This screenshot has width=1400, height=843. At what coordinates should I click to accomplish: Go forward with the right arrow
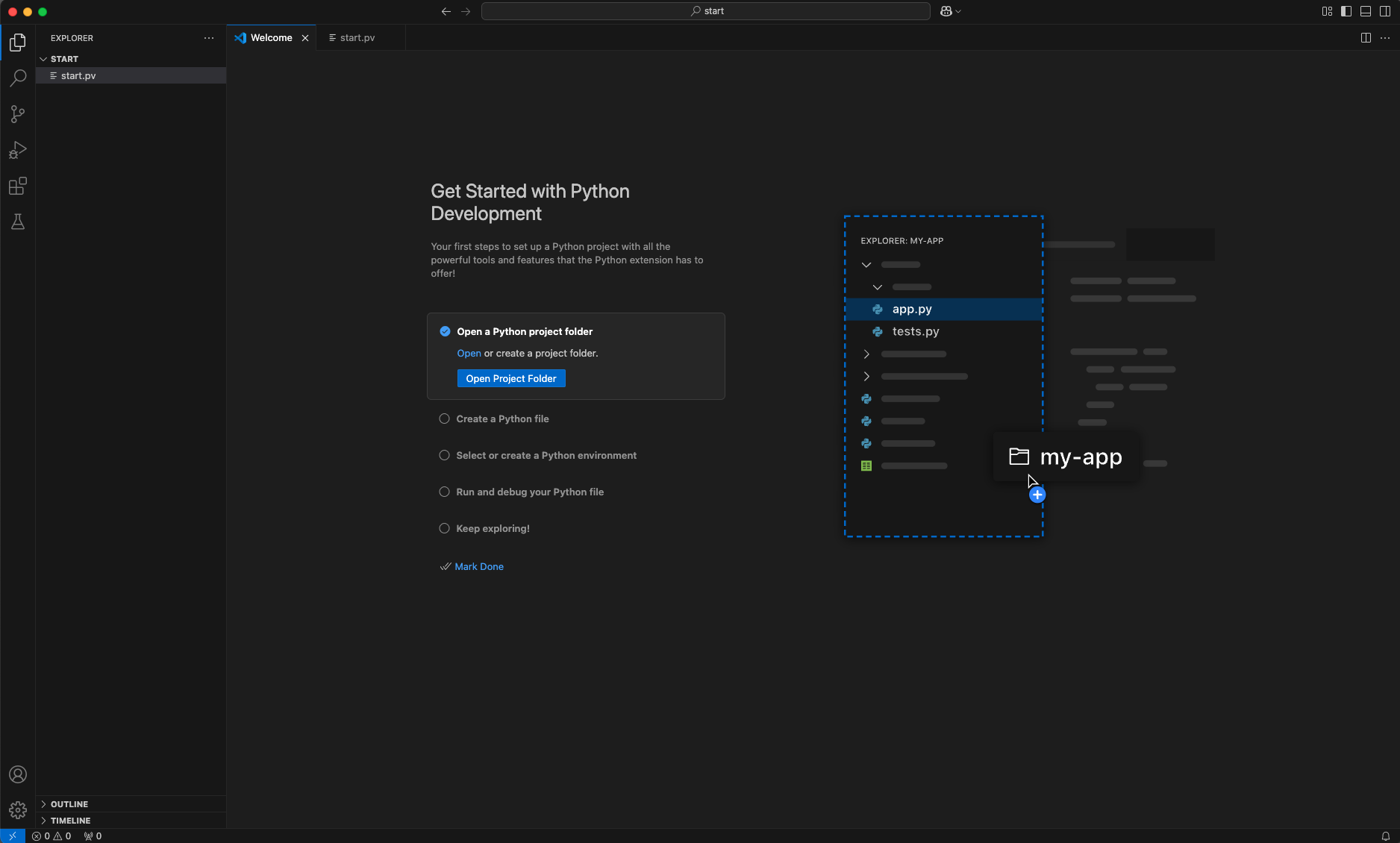[466, 11]
